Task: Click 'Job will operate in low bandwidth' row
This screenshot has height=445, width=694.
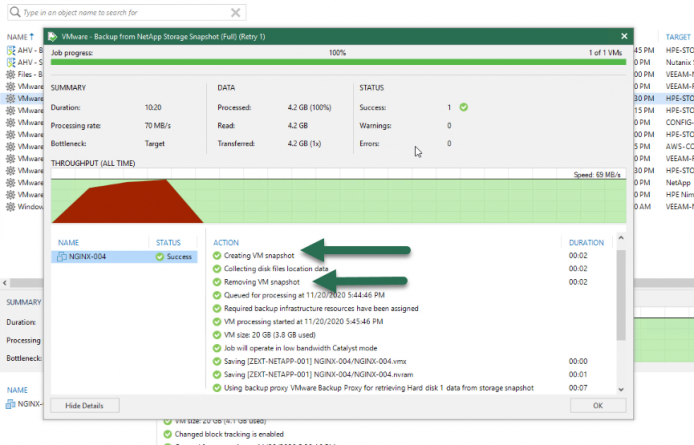Action: [301, 348]
